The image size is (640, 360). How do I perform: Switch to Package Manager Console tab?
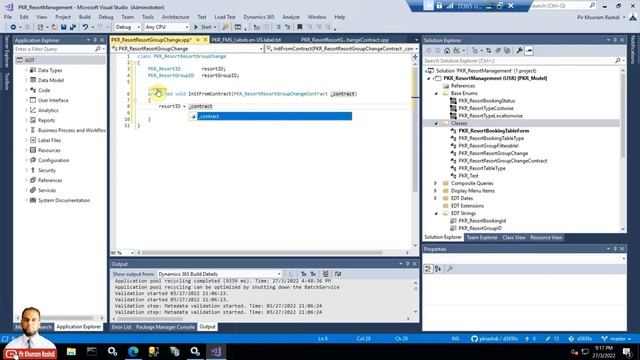165,327
